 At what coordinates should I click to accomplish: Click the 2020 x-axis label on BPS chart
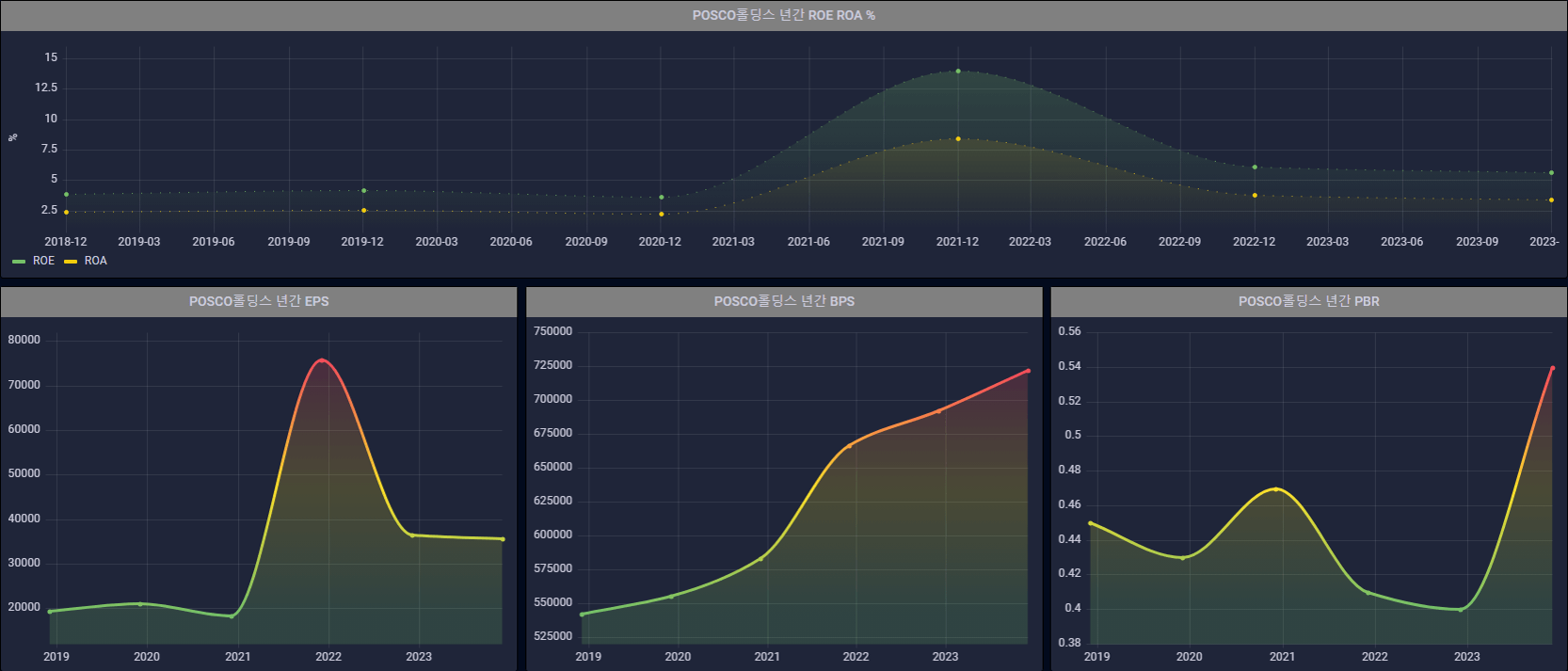(678, 657)
